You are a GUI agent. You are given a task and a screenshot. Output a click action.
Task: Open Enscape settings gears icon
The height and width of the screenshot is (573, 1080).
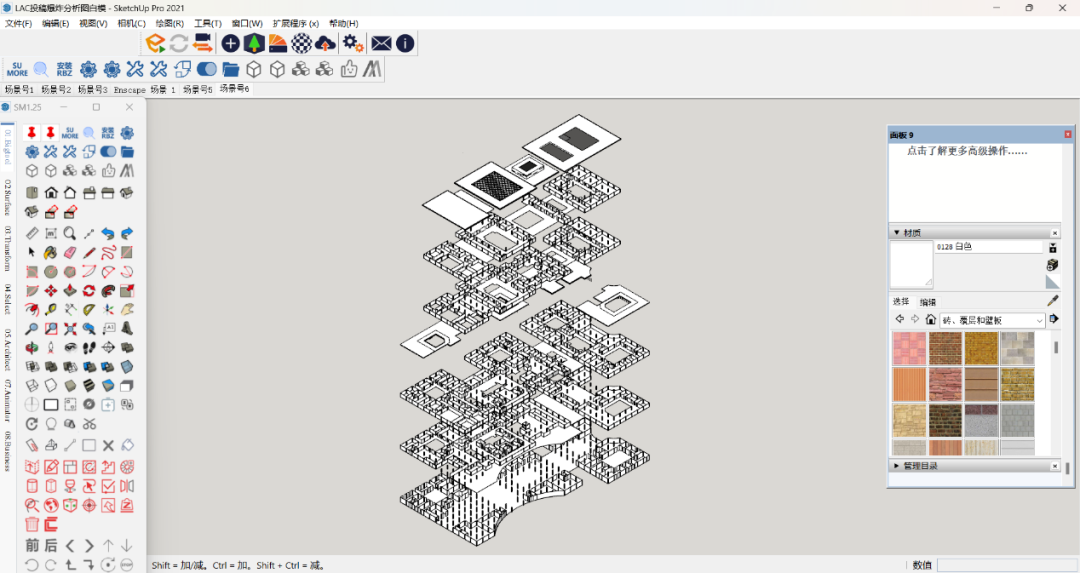click(x=353, y=43)
